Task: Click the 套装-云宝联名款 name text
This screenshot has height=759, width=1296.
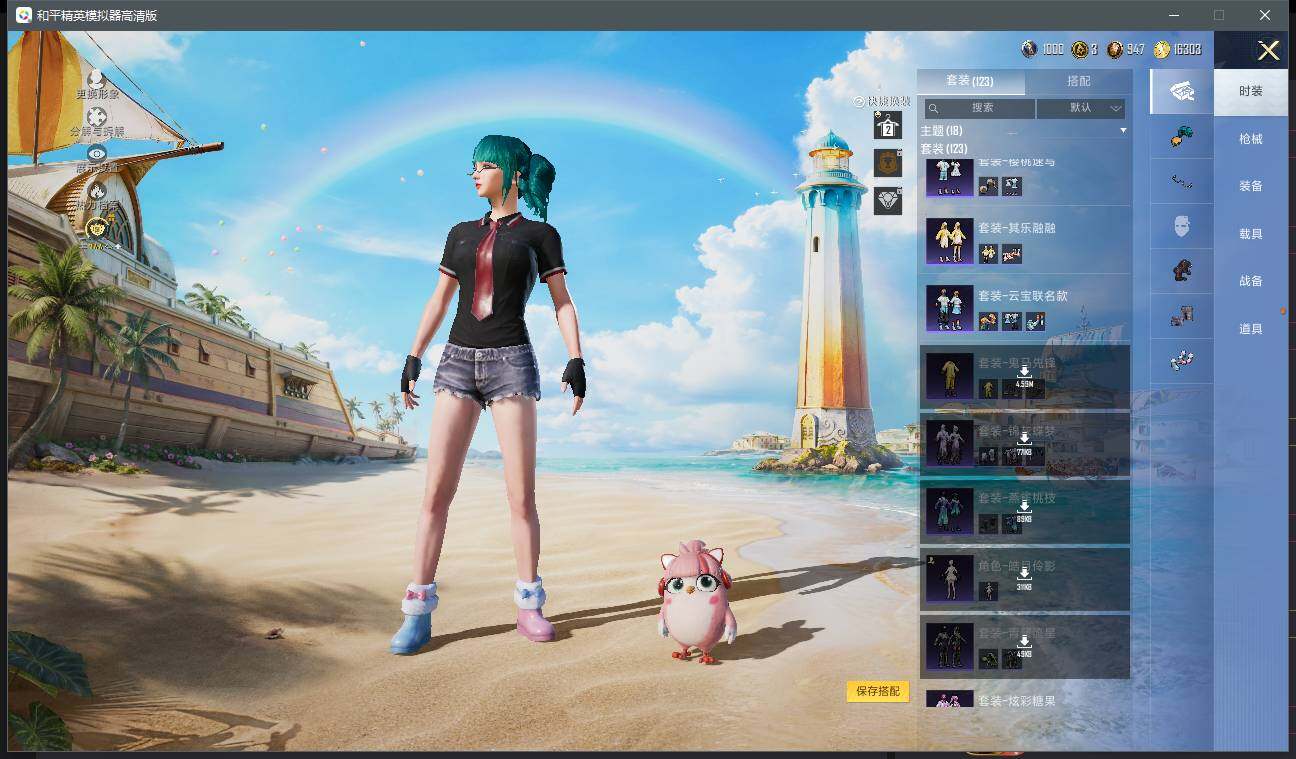Action: pyautogui.click(x=1023, y=296)
